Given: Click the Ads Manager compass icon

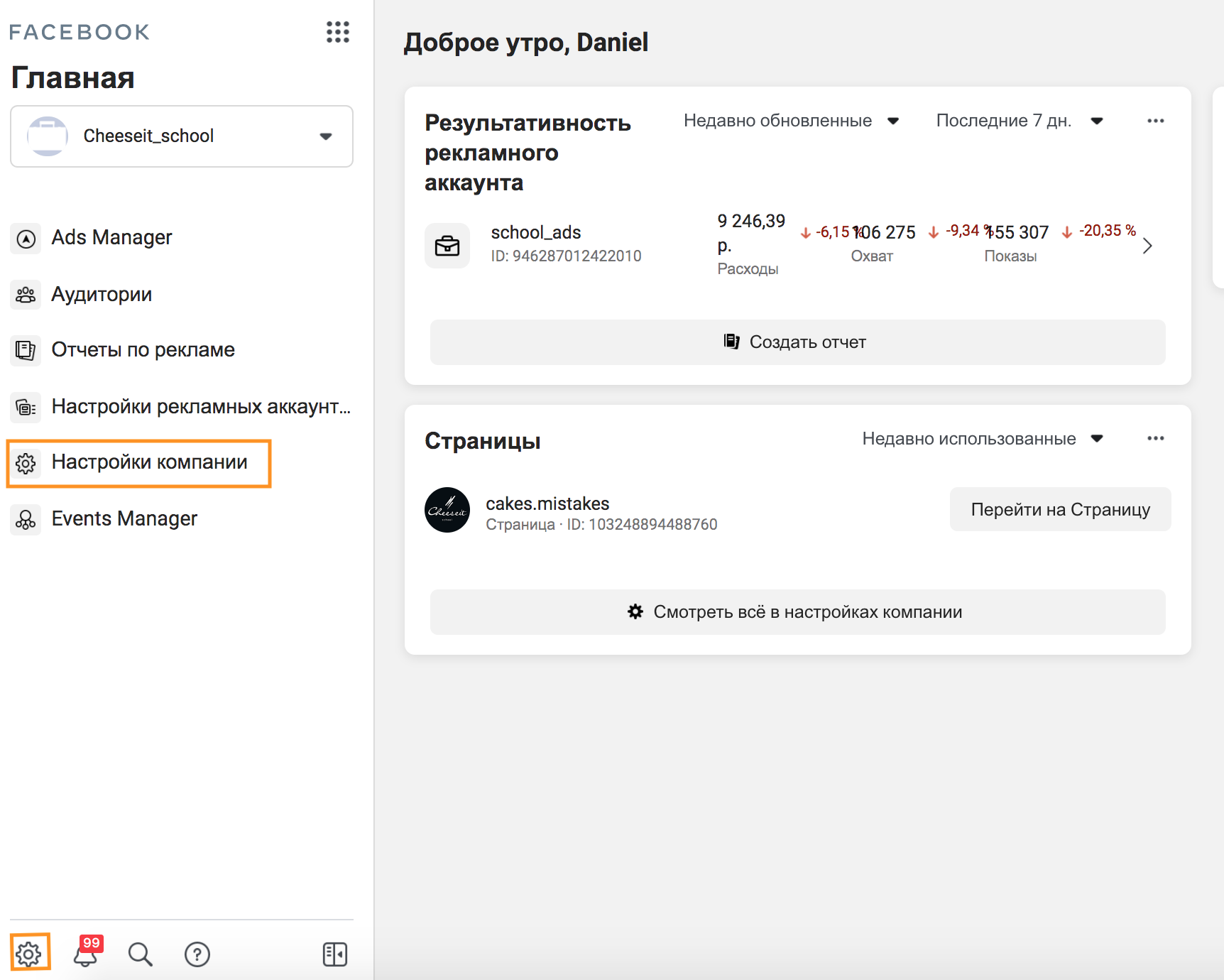Looking at the screenshot, I should [26, 239].
